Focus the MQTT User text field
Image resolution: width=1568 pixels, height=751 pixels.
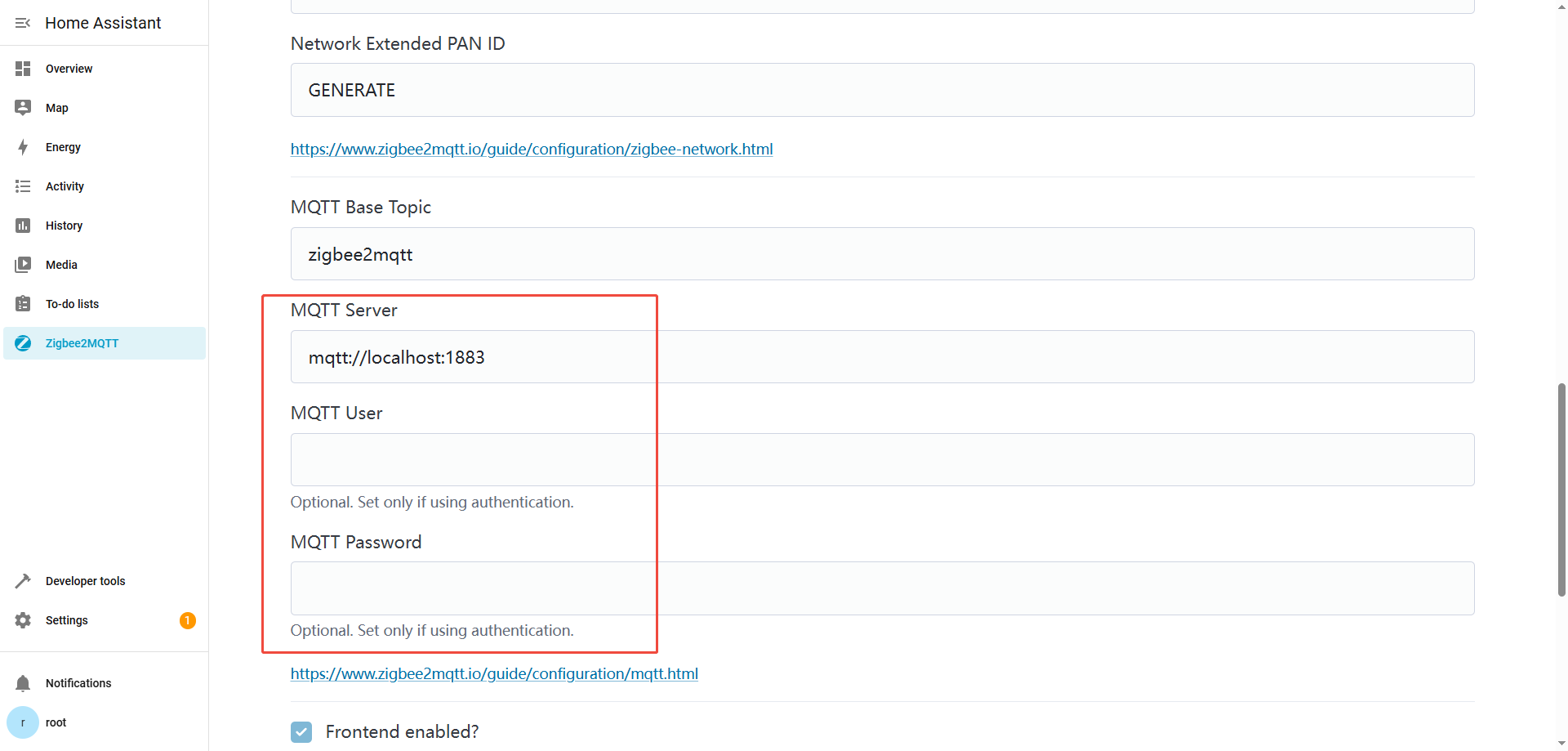pos(882,460)
